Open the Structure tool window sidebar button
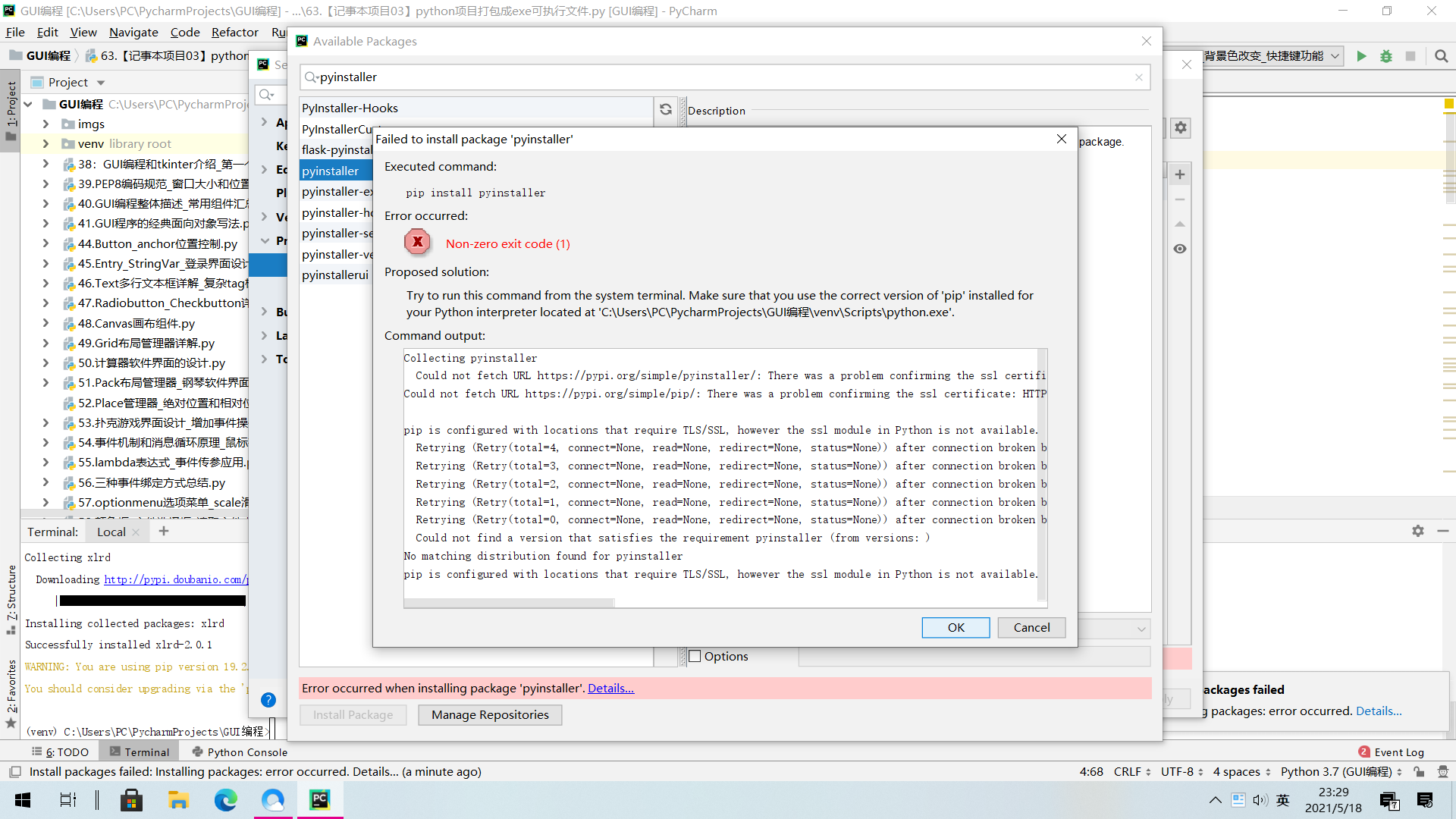1456x819 pixels. [x=11, y=599]
